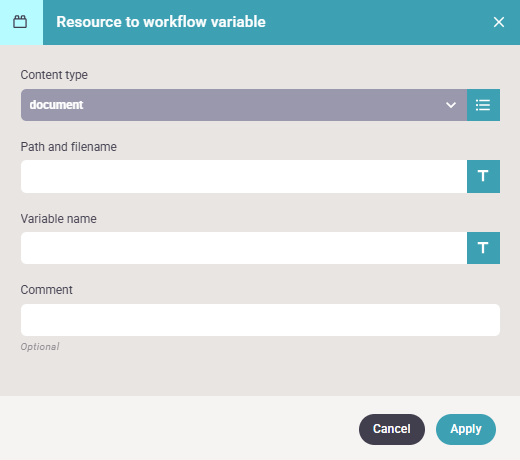Click the list icon beside Content type
The width and height of the screenshot is (520, 460).
(483, 105)
